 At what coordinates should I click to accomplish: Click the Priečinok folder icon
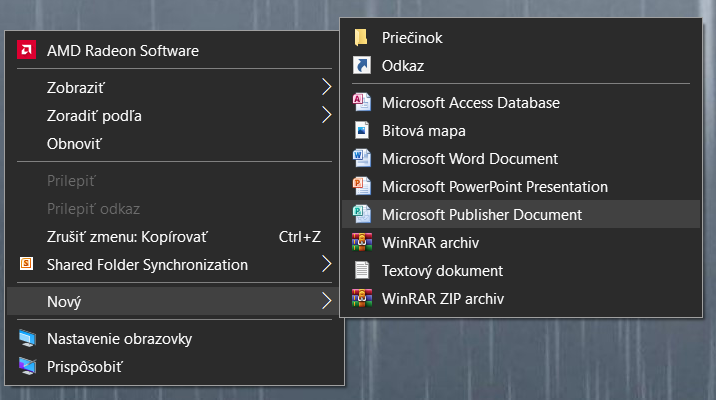coord(361,38)
